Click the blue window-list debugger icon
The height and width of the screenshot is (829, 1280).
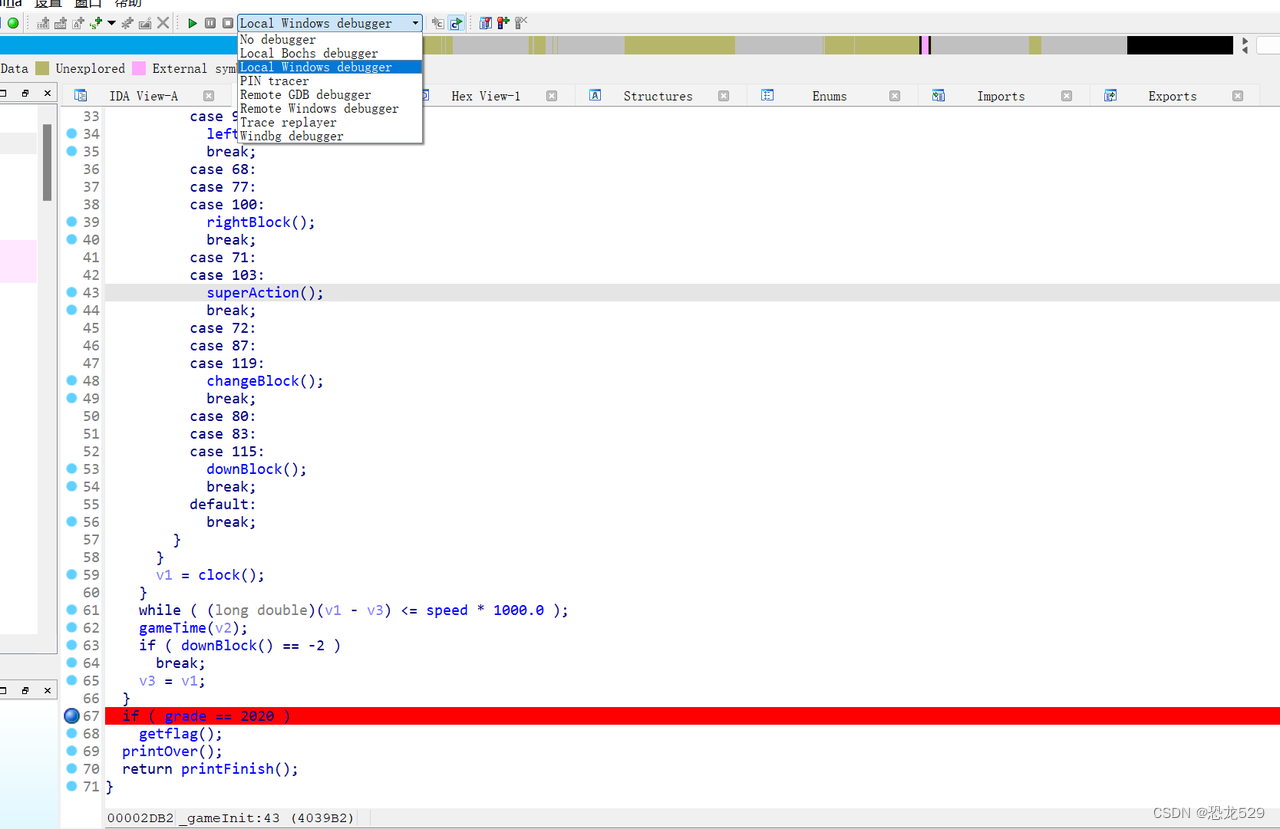485,23
